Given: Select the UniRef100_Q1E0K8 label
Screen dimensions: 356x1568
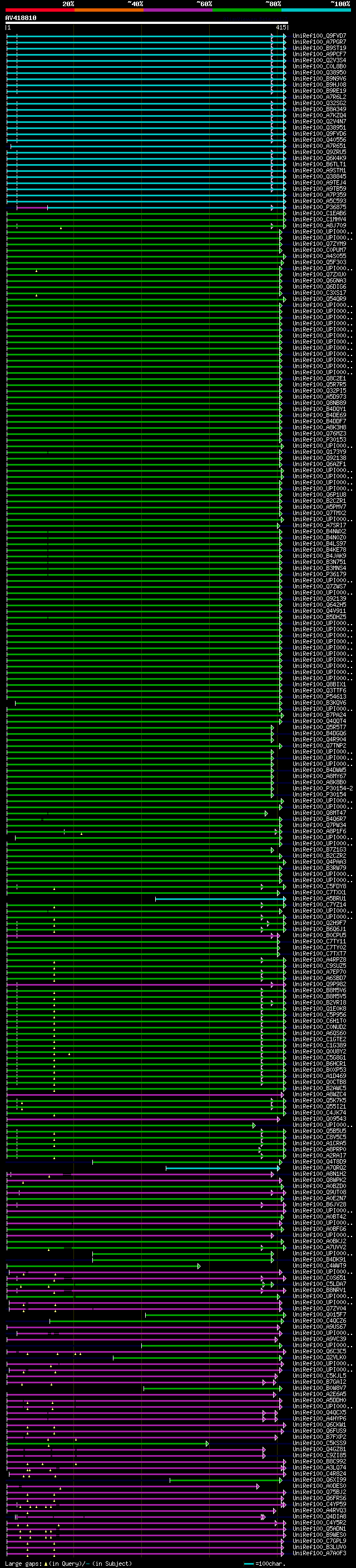Looking at the screenshot, I should click(319, 1008).
